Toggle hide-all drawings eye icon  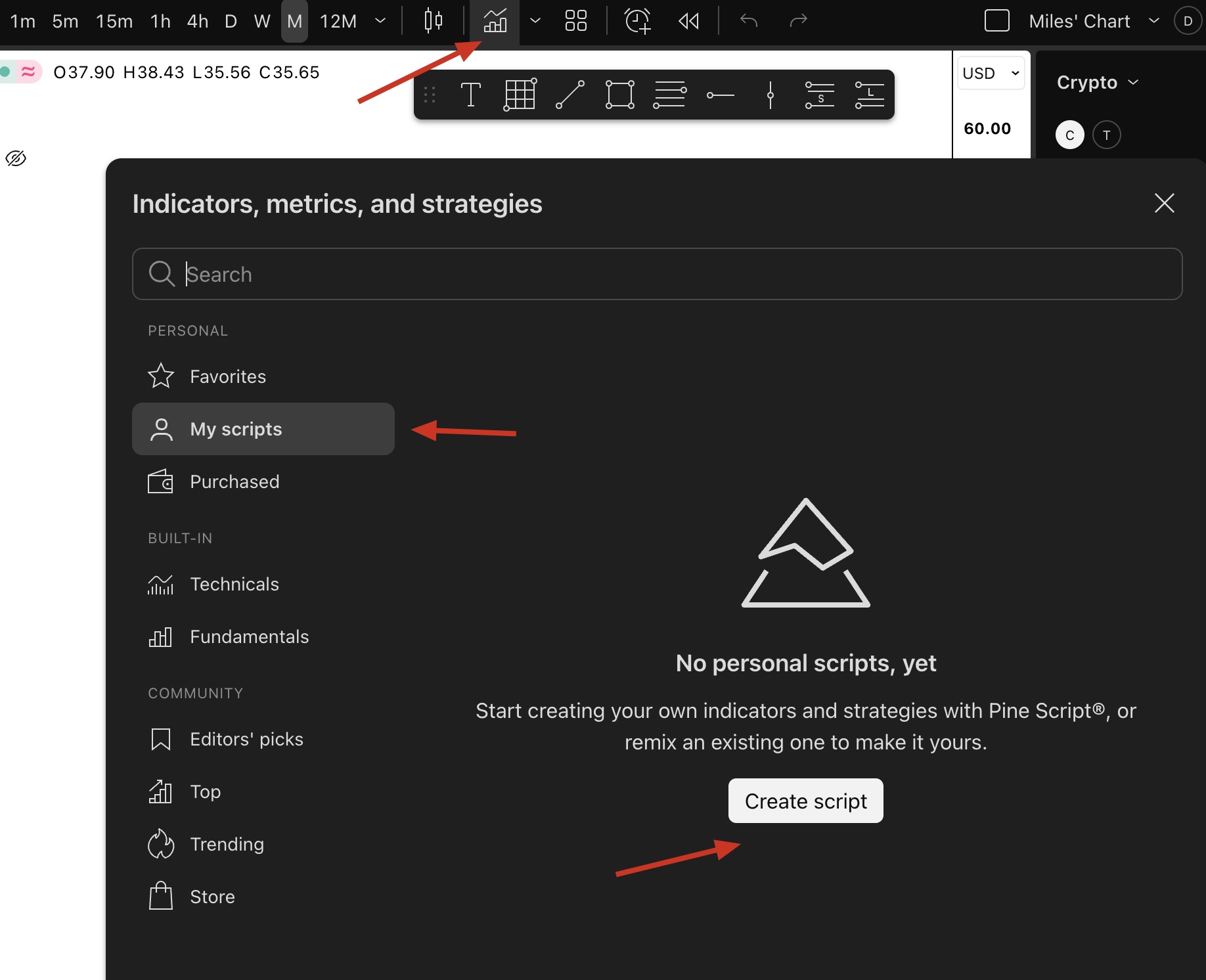click(16, 158)
